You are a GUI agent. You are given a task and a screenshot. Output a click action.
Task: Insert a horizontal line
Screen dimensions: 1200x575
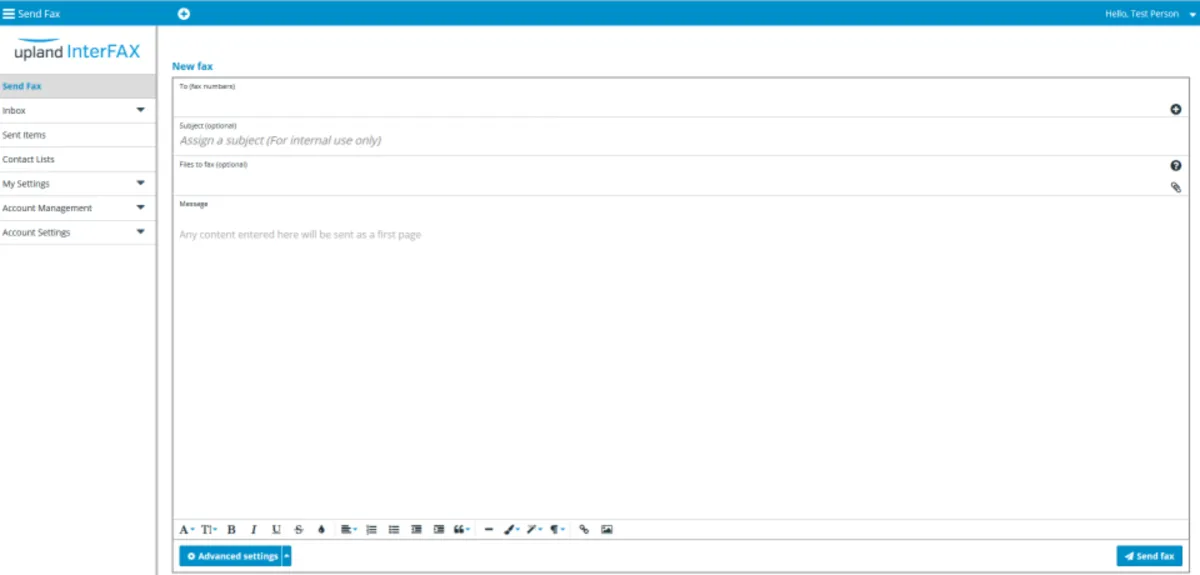point(489,529)
